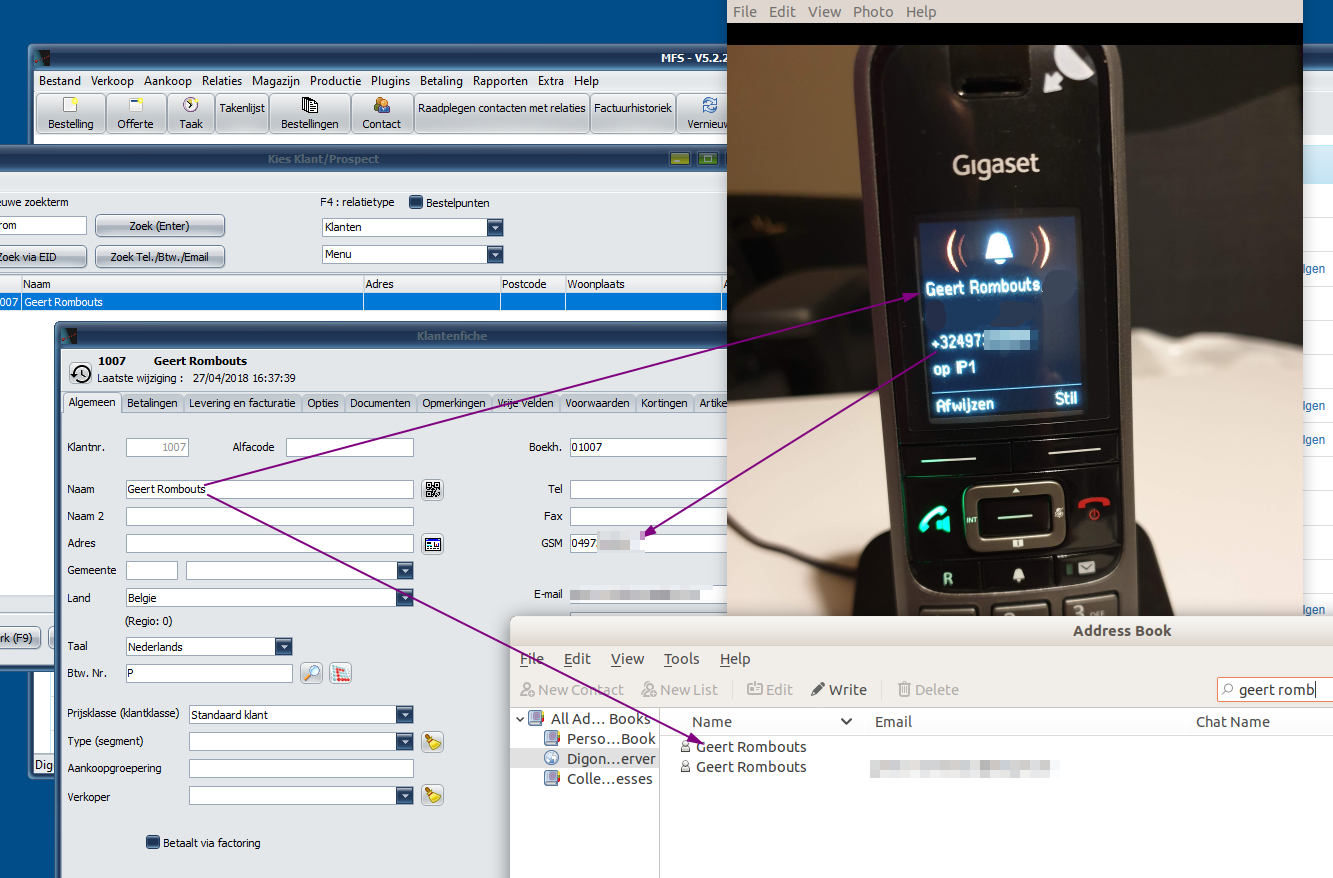Image resolution: width=1333 pixels, height=878 pixels.
Task: Open a new Offerte from MFS toolbar
Action: [135, 113]
